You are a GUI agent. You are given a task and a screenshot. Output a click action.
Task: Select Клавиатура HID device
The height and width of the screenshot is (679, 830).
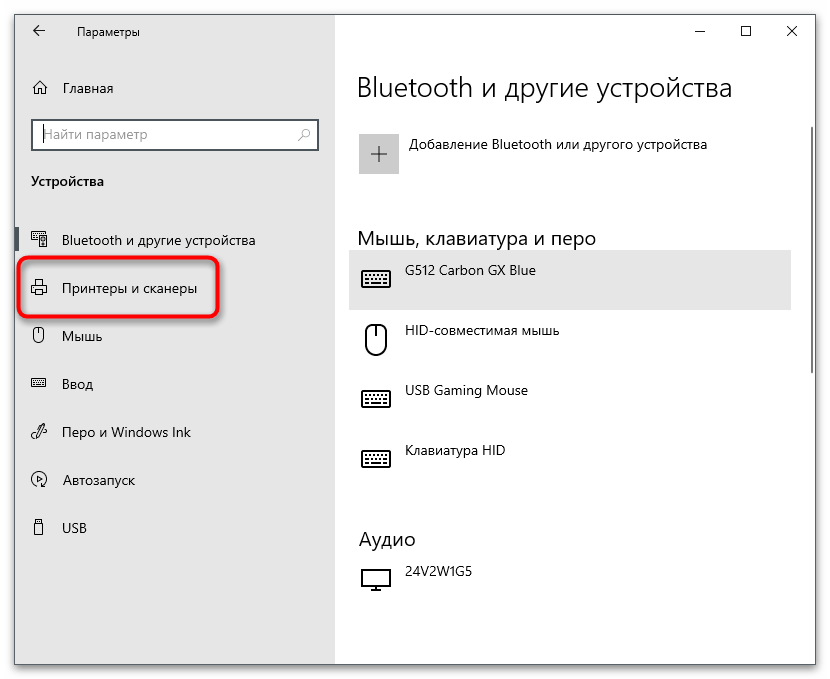click(x=455, y=451)
